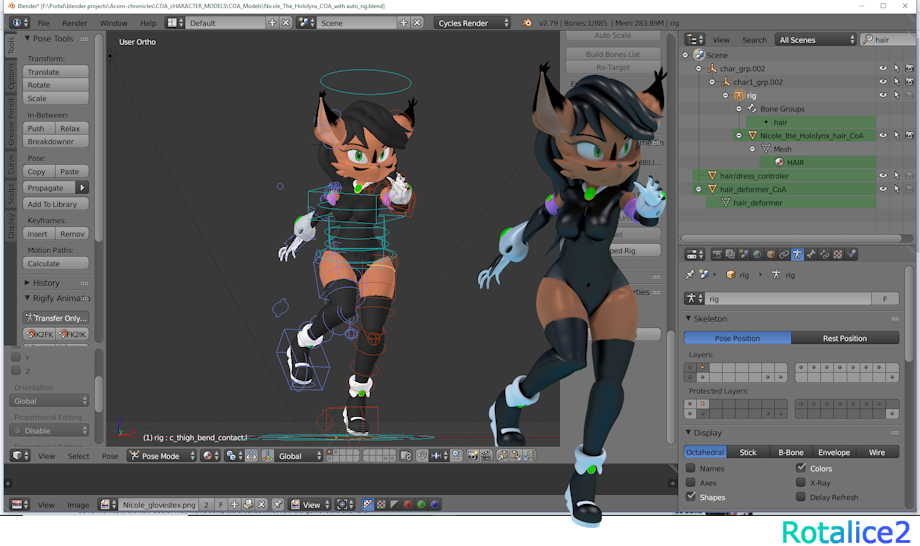The width and height of the screenshot is (920, 546).
Task: Click the Breakdowner button
Action: click(x=56, y=141)
